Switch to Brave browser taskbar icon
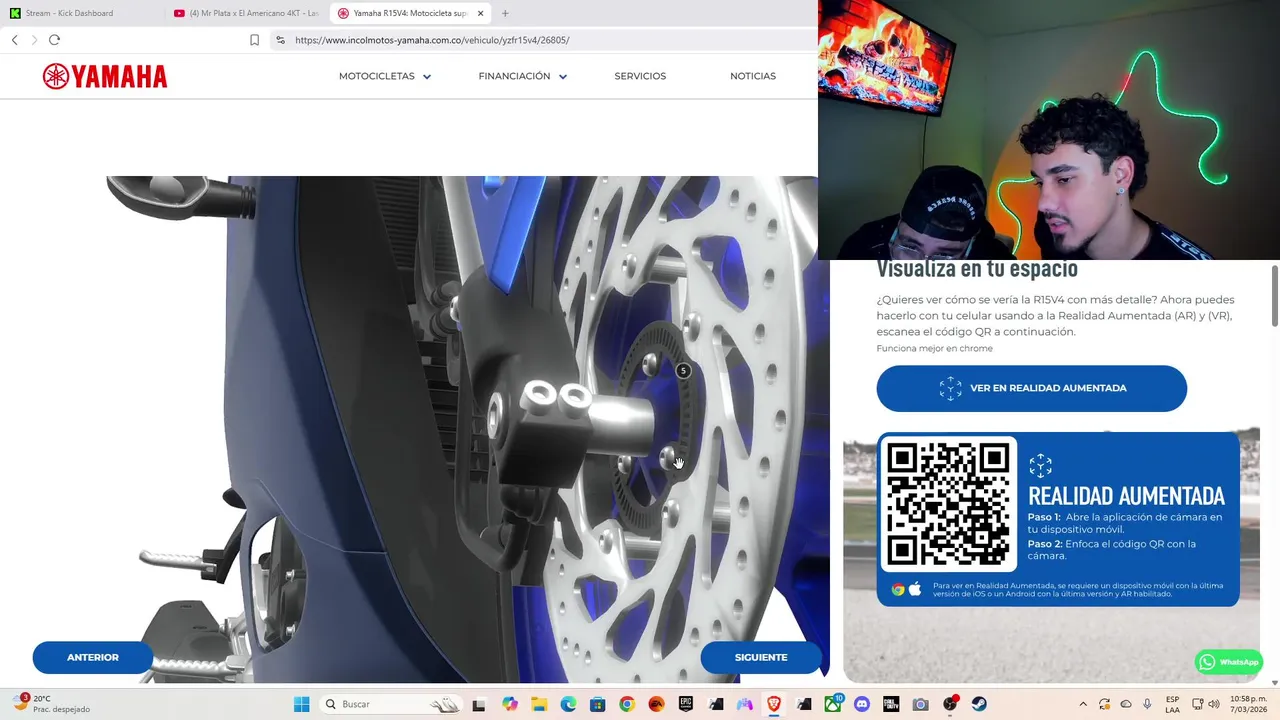This screenshot has width=1280, height=720. 774,704
